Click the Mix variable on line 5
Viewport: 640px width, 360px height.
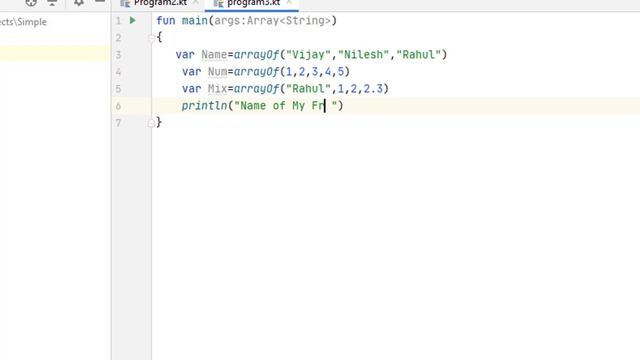click(217, 89)
